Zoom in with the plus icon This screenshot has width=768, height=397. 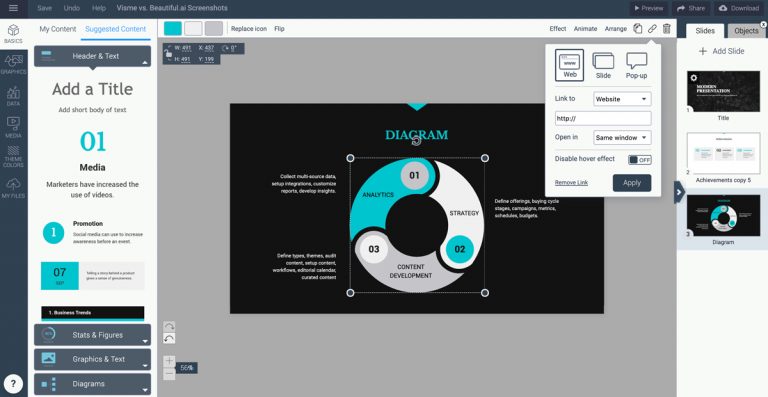tap(169, 361)
